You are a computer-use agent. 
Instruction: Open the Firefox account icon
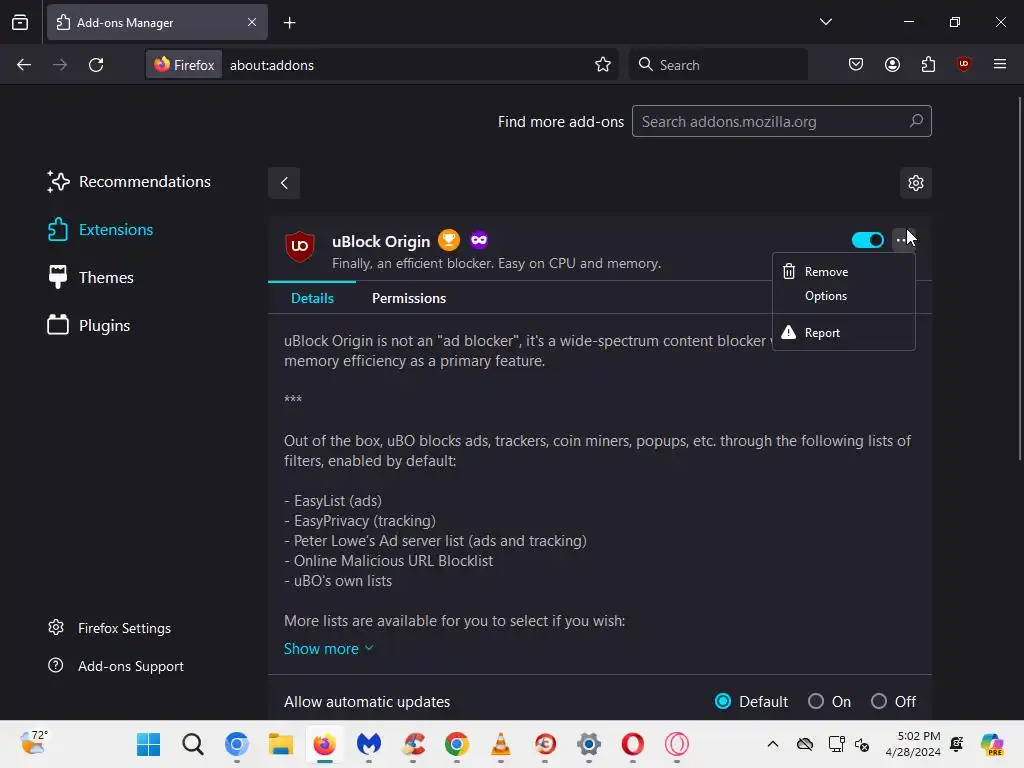892,64
